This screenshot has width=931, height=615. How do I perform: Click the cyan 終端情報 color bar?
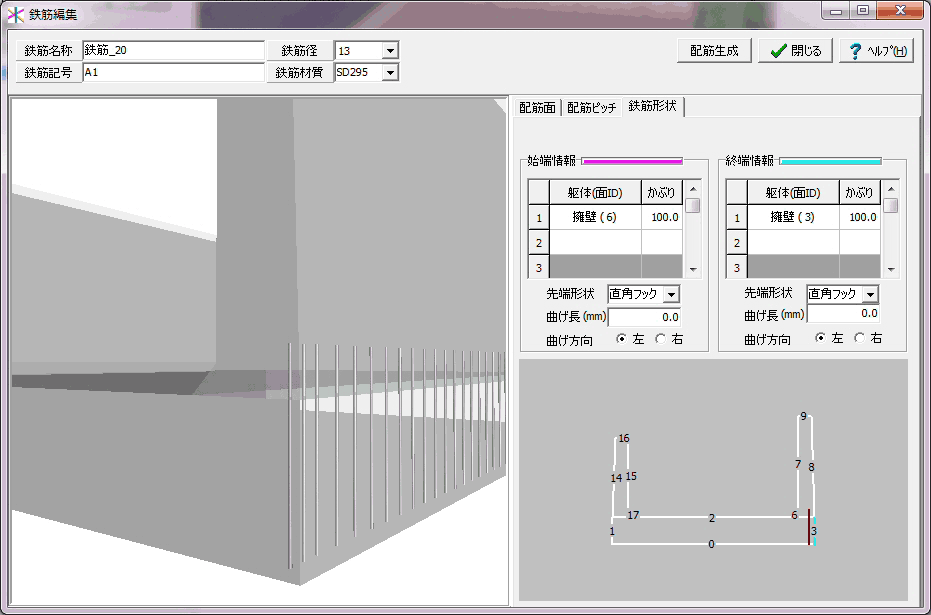tap(830, 161)
